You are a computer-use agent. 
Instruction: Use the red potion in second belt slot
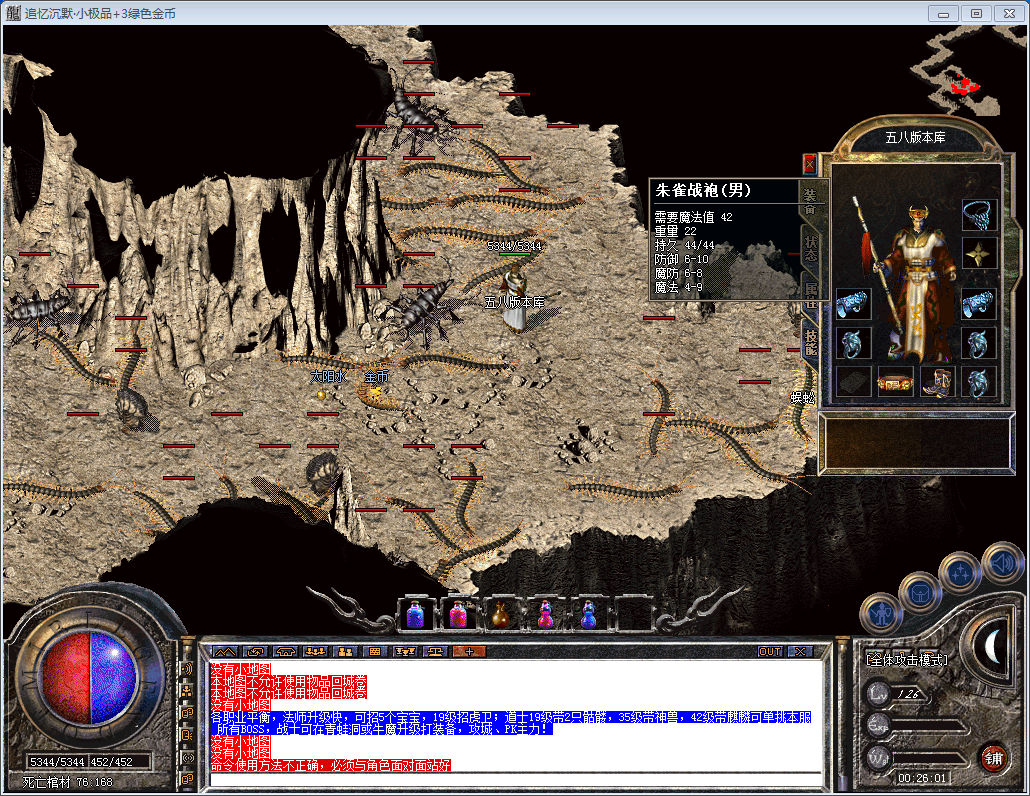pyautogui.click(x=459, y=615)
